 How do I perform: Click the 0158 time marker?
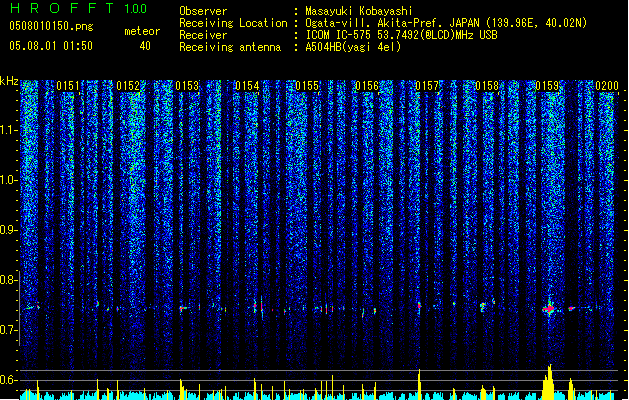487,86
